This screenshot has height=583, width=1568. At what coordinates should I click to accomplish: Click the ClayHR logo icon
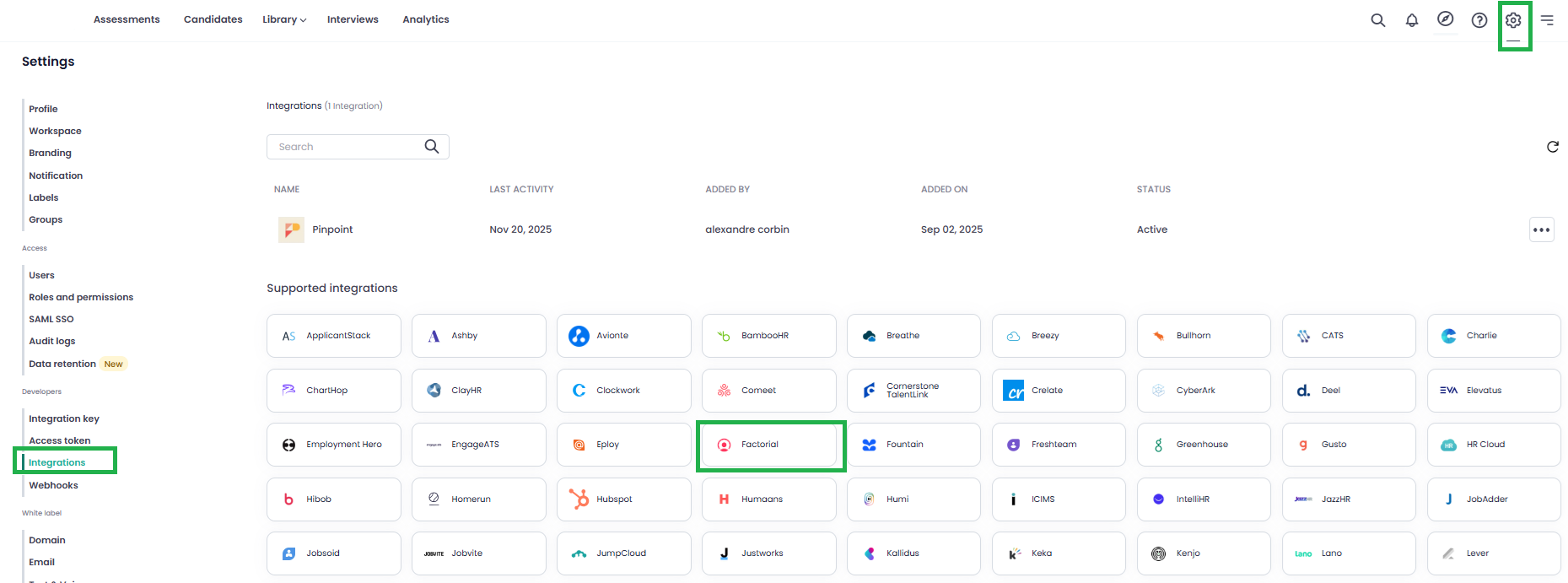(x=434, y=390)
